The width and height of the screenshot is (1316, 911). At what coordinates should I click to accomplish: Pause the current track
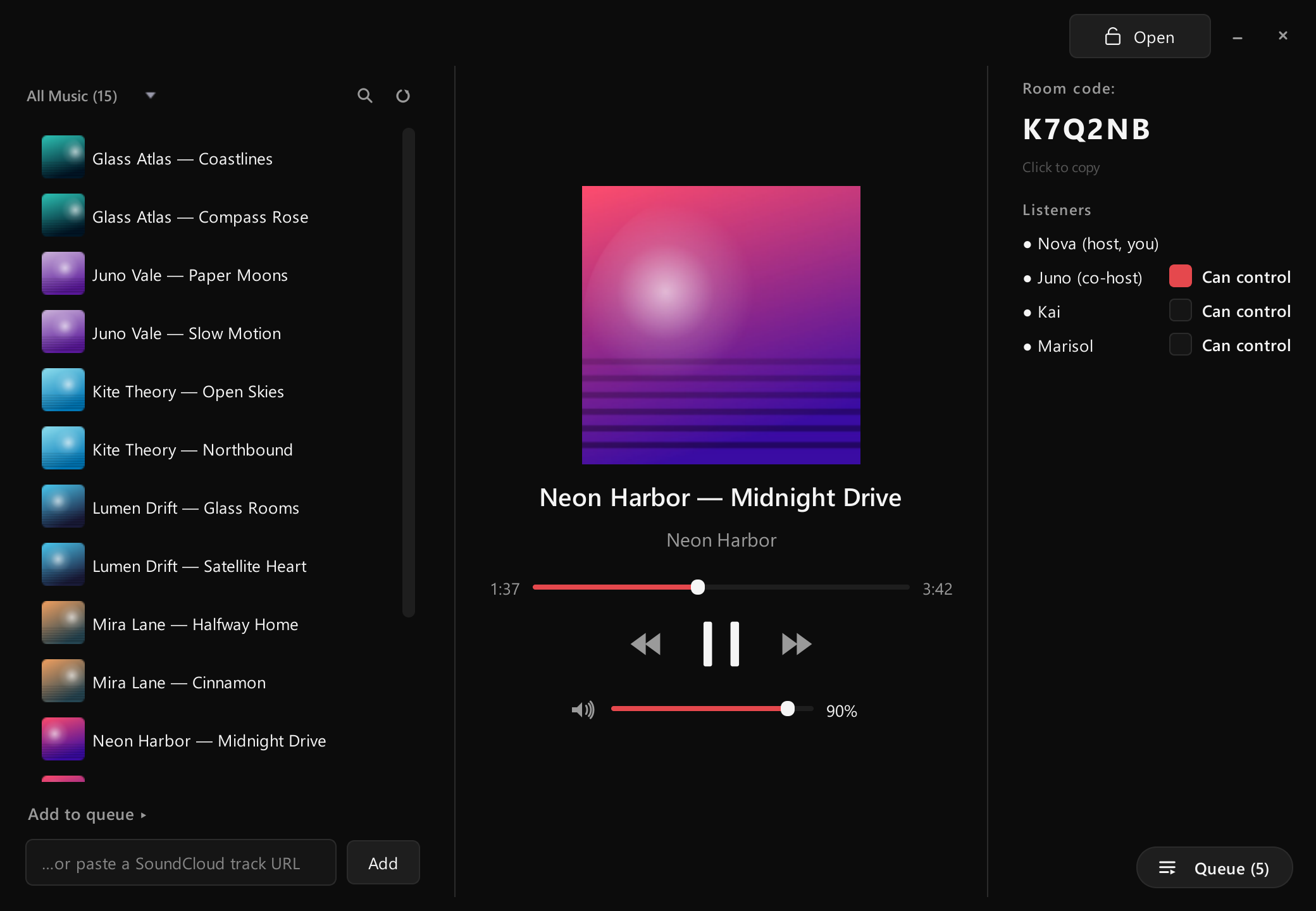pos(721,644)
